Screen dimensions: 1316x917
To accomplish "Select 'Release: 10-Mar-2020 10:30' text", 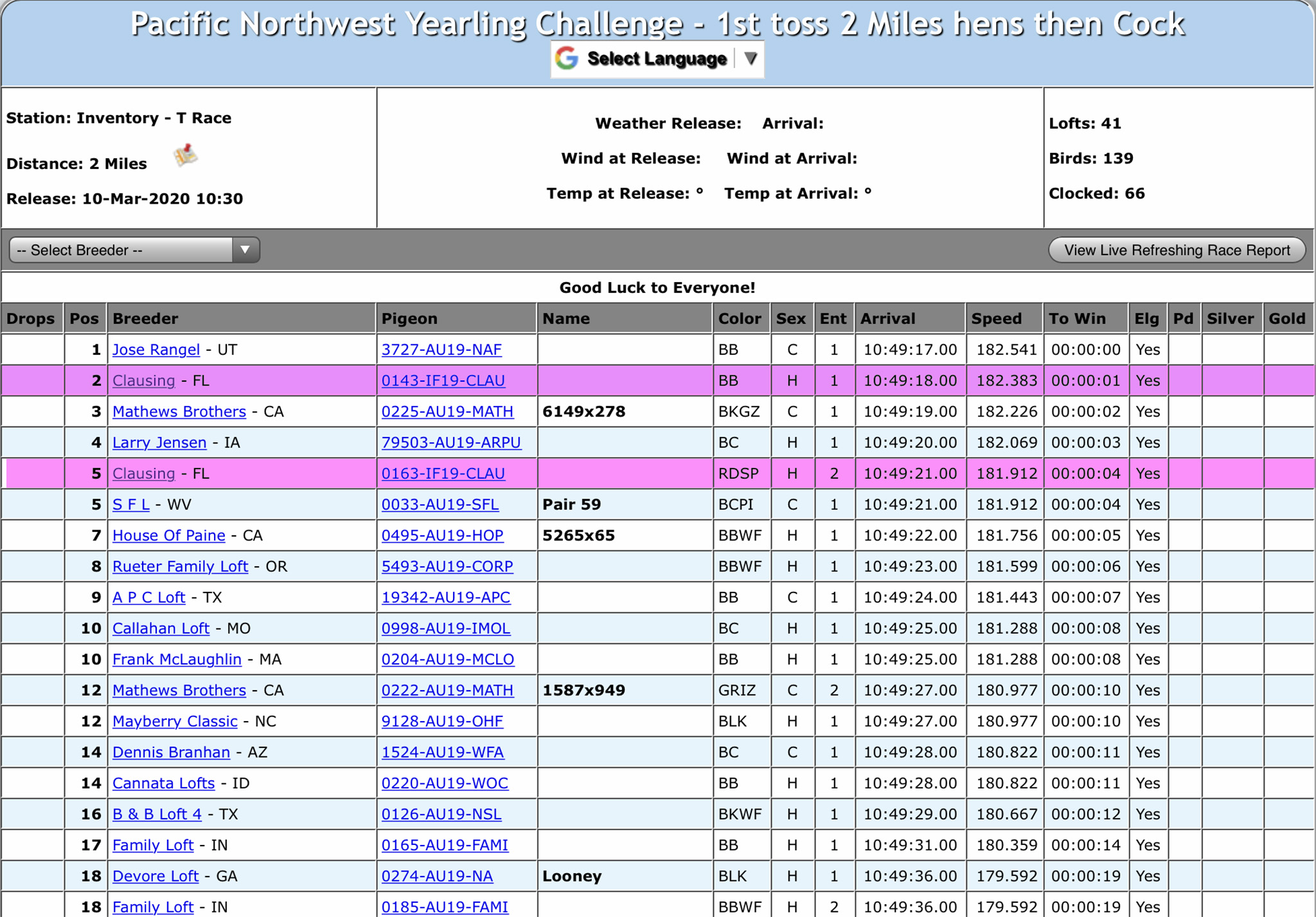I will [125, 199].
